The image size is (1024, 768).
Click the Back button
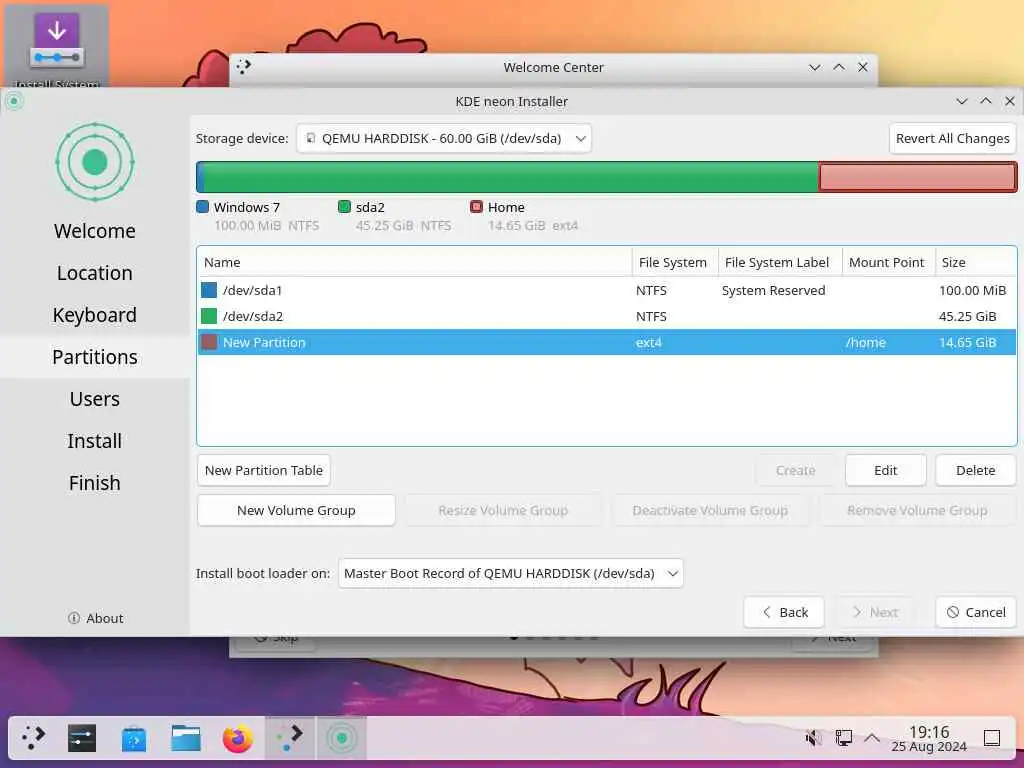[784, 612]
